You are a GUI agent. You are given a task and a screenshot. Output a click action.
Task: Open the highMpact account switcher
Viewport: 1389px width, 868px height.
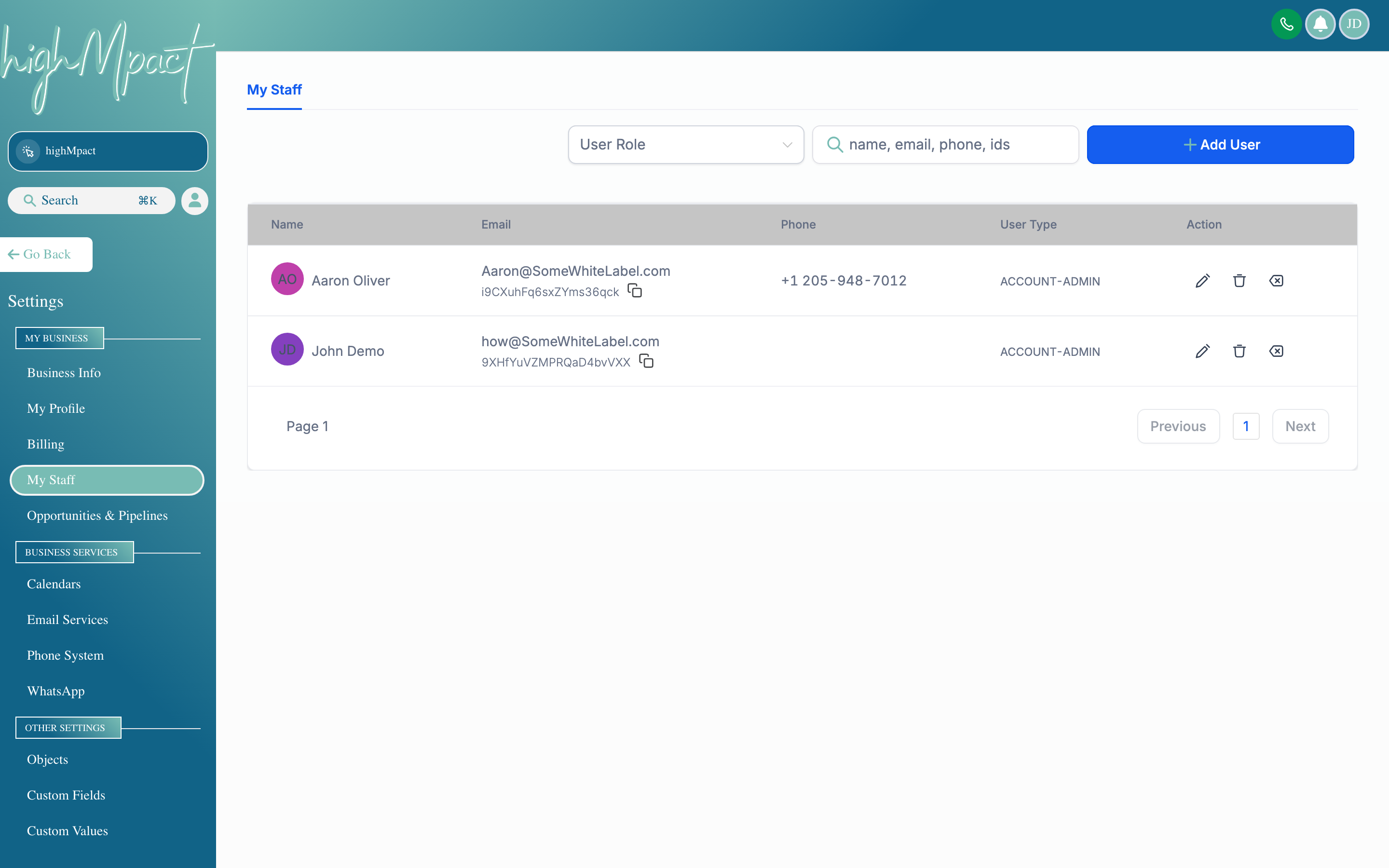coord(108,151)
